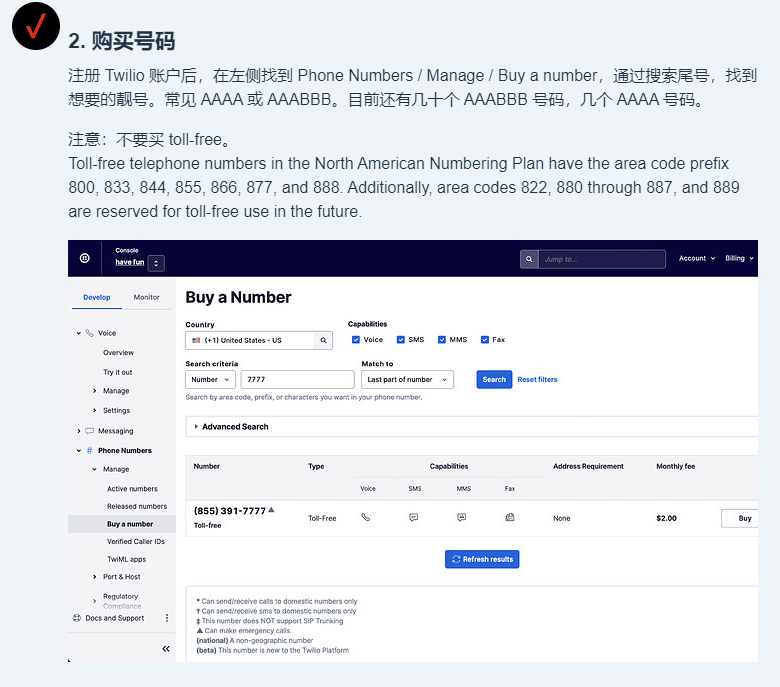Collapse the sidebar with double-chevron icon
Screen dimensions: 780x687
coord(166,649)
